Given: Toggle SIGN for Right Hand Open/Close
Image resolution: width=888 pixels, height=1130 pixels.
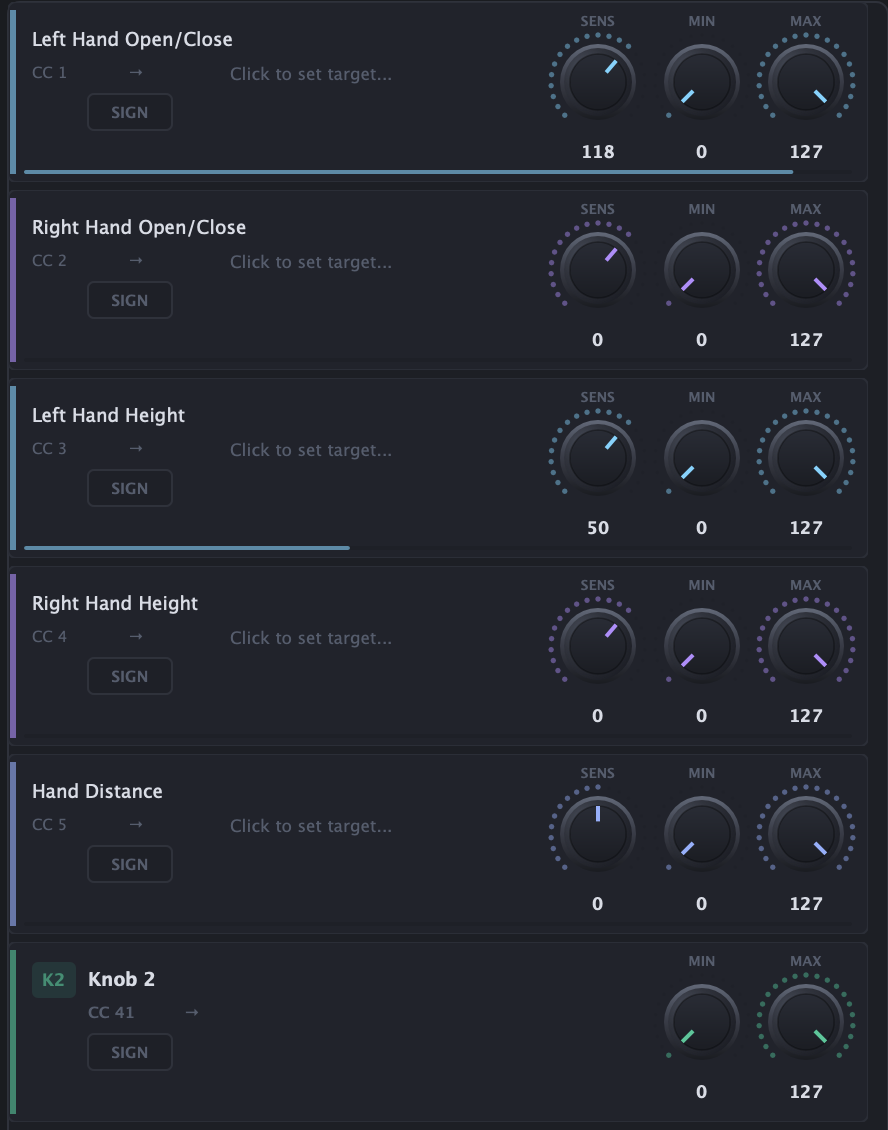Looking at the screenshot, I should click(130, 301).
